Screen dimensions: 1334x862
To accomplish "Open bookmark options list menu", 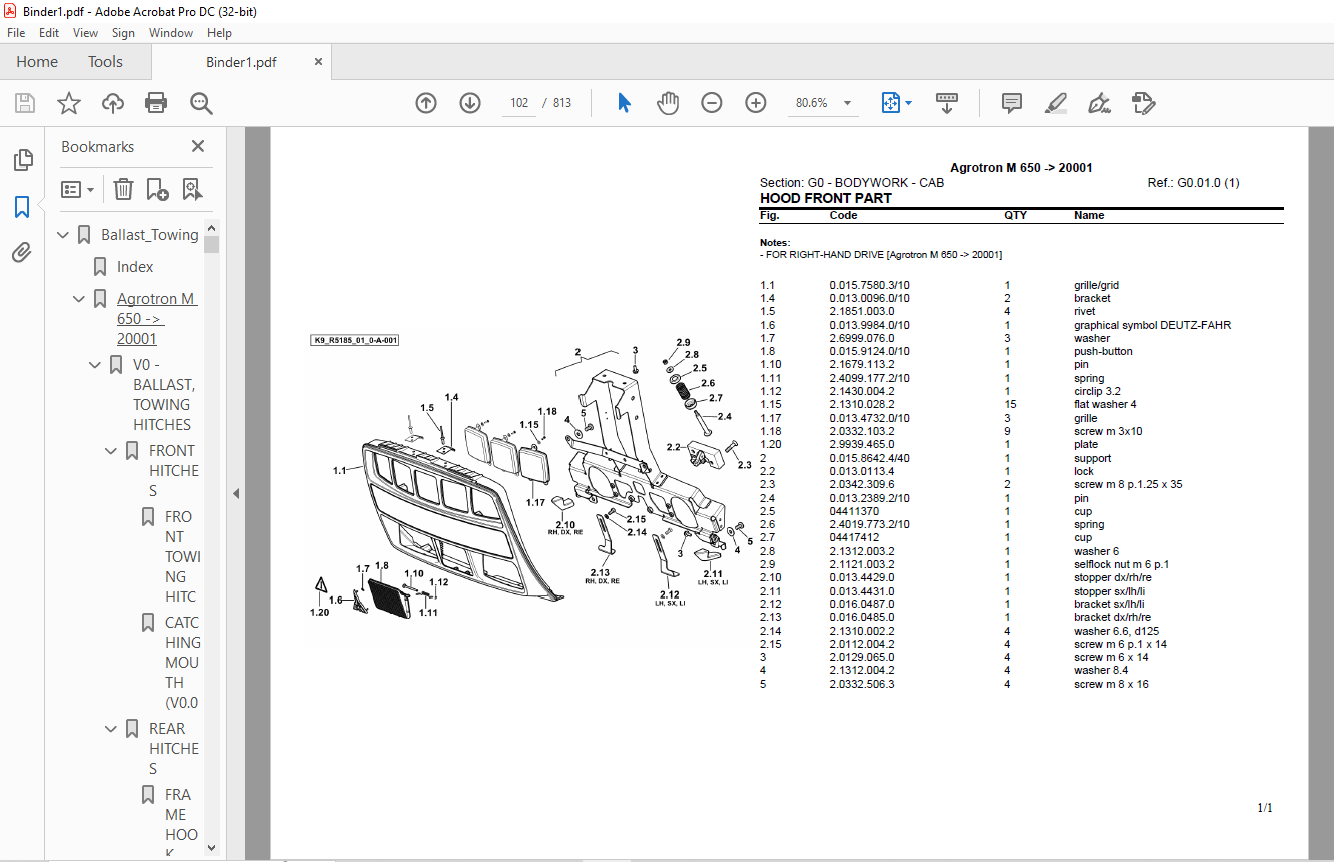I will click(78, 189).
